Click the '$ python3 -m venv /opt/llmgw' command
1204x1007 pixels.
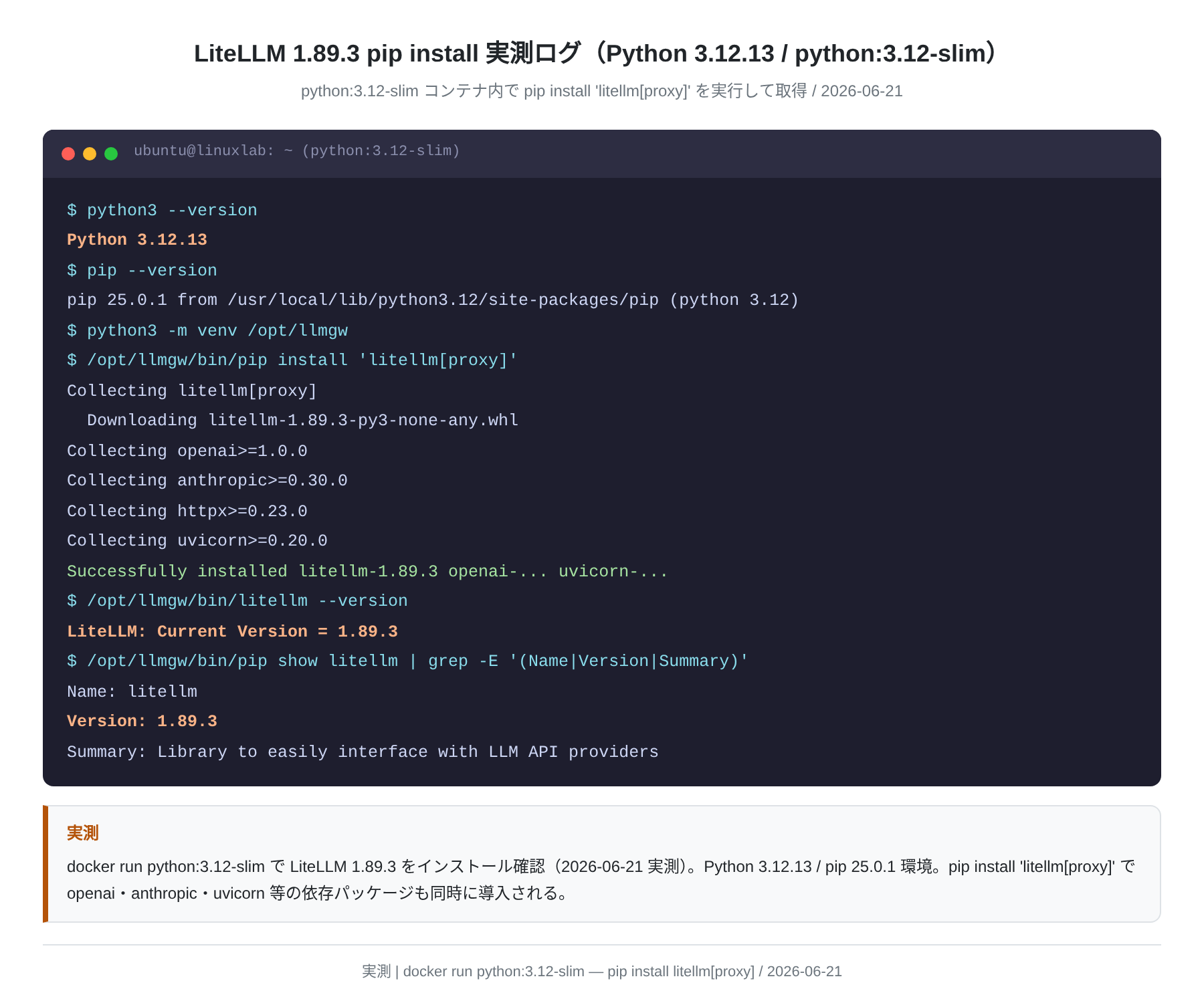point(207,330)
